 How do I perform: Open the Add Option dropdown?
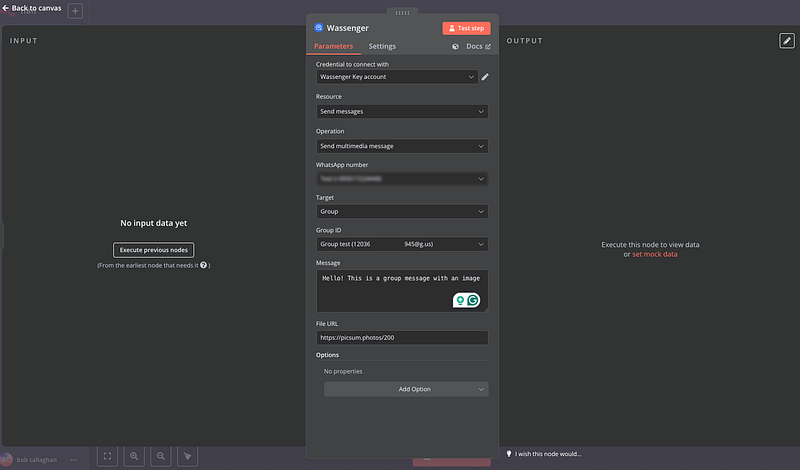[x=406, y=389]
